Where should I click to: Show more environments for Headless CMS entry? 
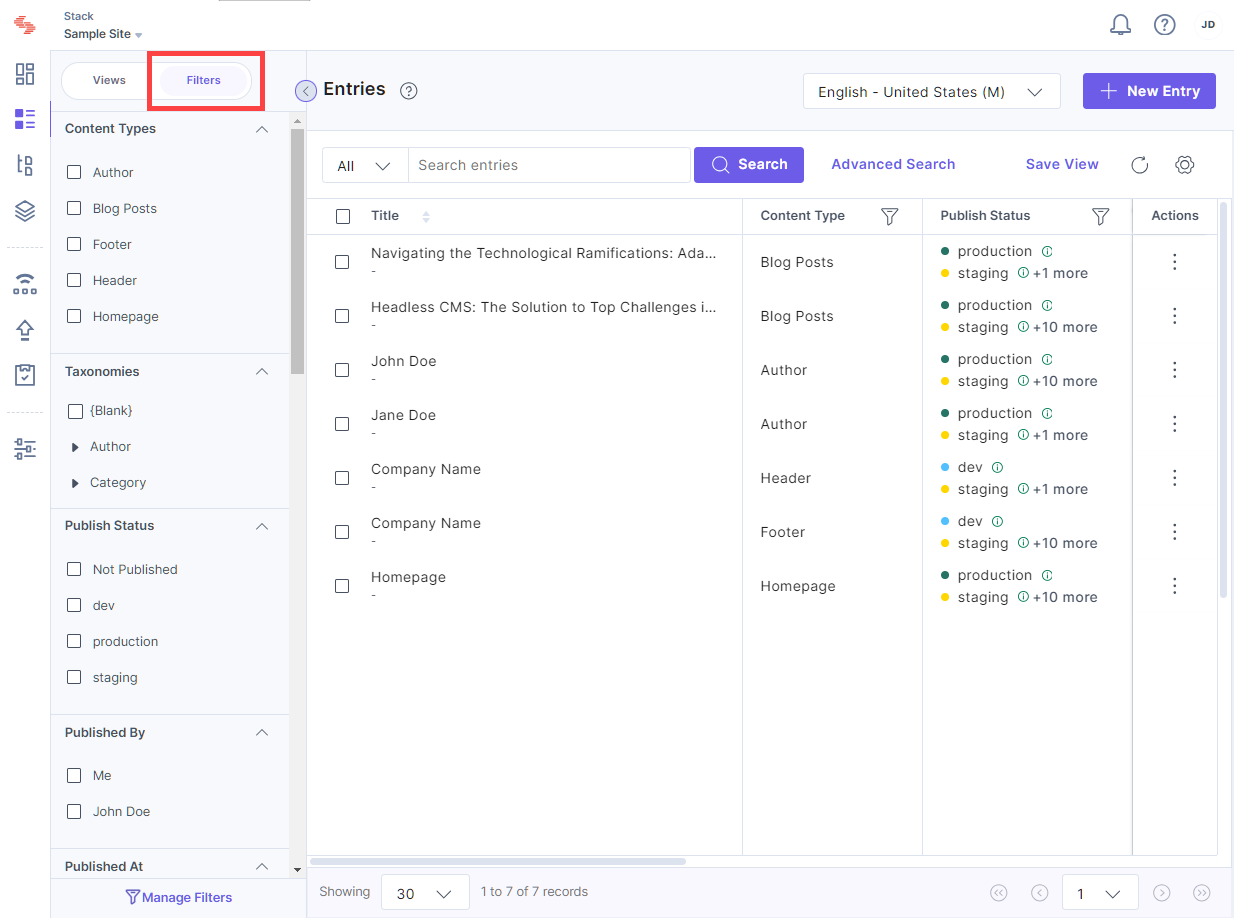pyautogui.click(x=1065, y=327)
